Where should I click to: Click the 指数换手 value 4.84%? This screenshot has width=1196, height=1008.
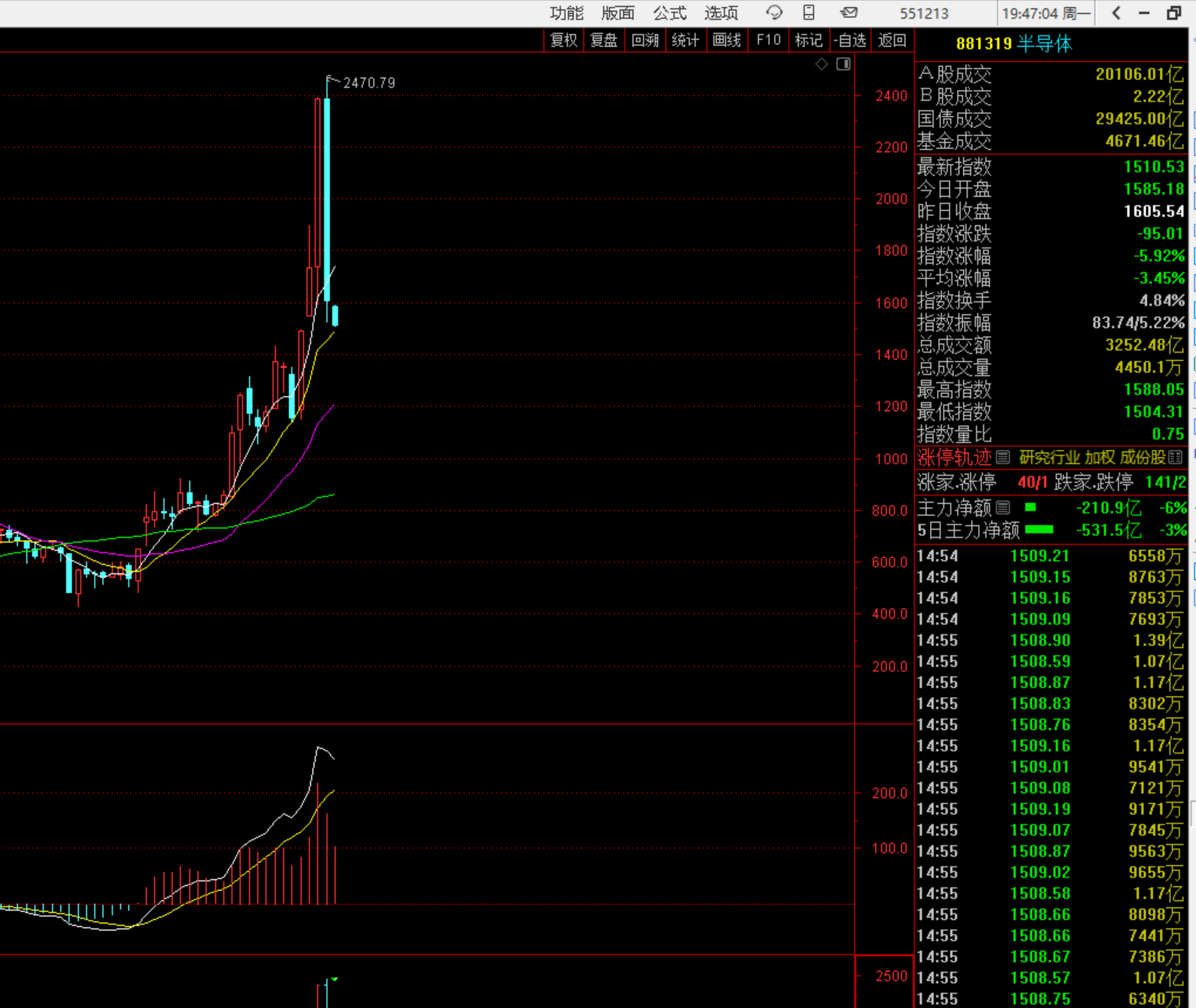point(1162,300)
